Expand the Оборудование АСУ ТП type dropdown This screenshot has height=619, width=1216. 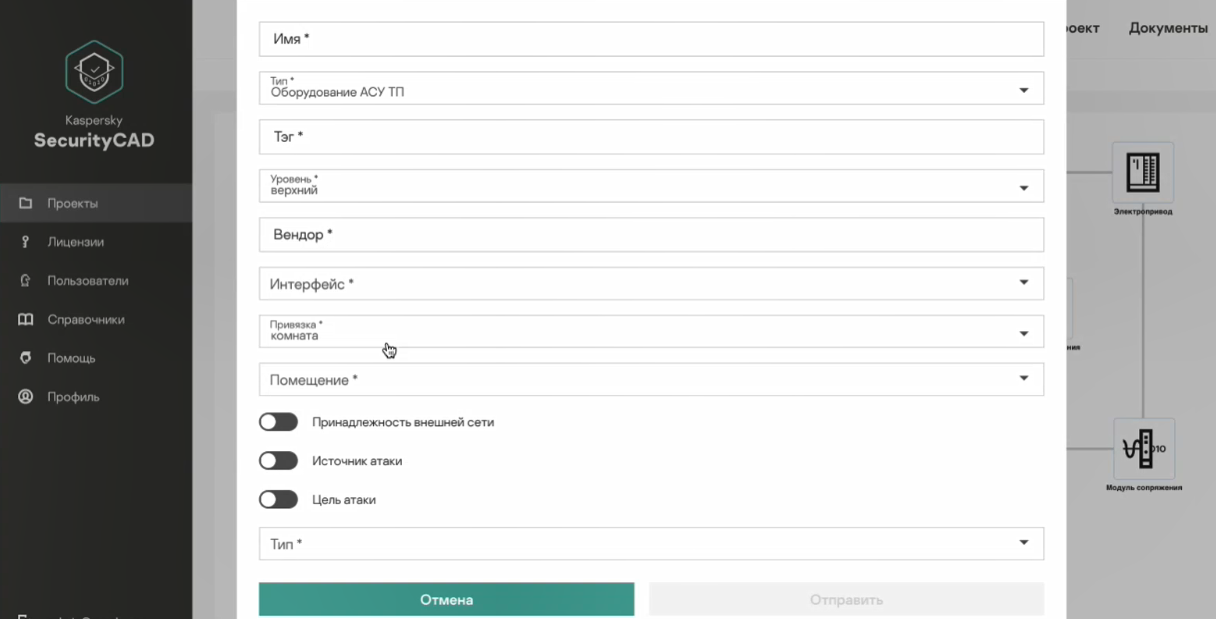(x=1023, y=90)
